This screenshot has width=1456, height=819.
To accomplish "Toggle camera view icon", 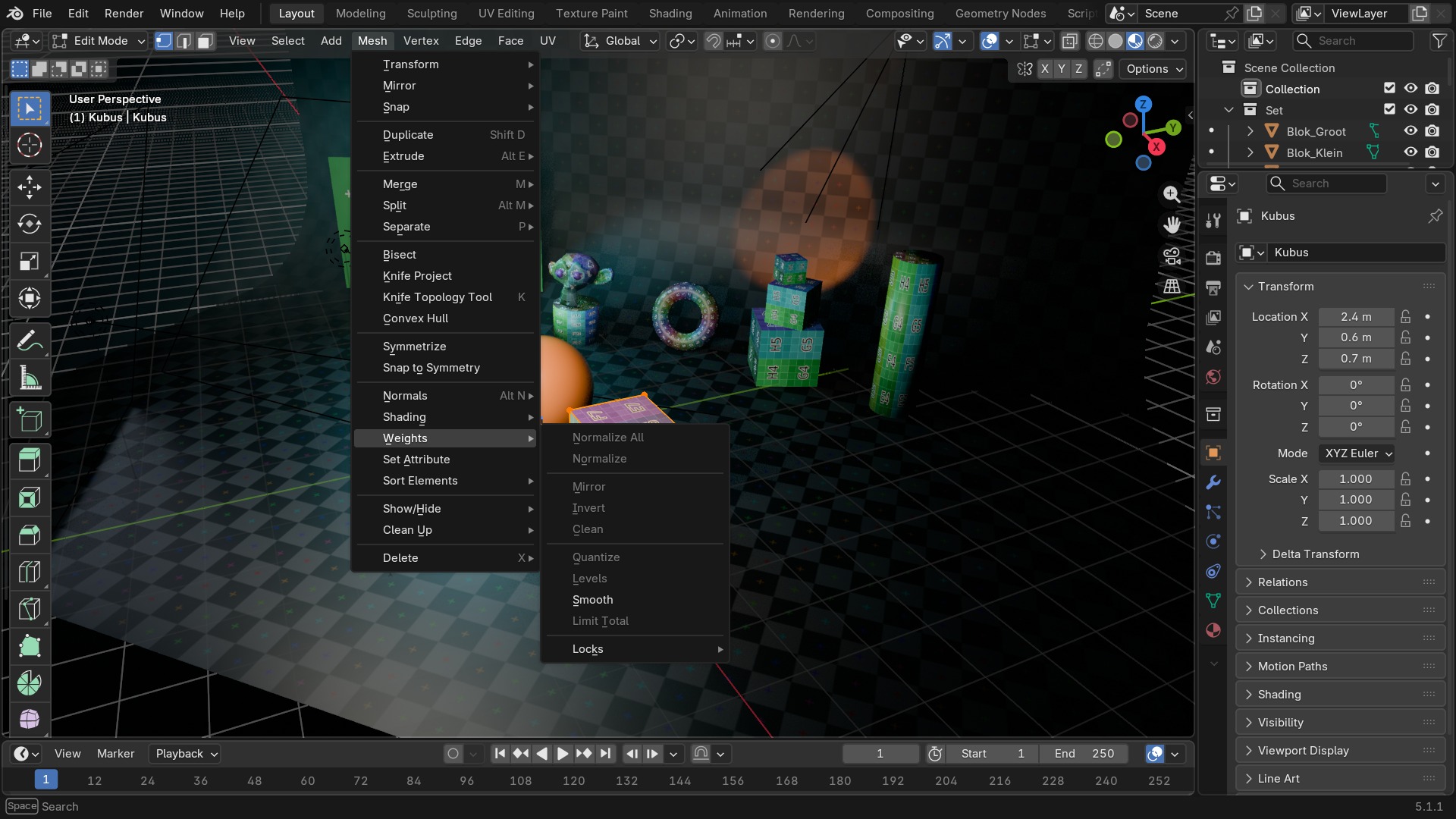I will pyautogui.click(x=1172, y=256).
